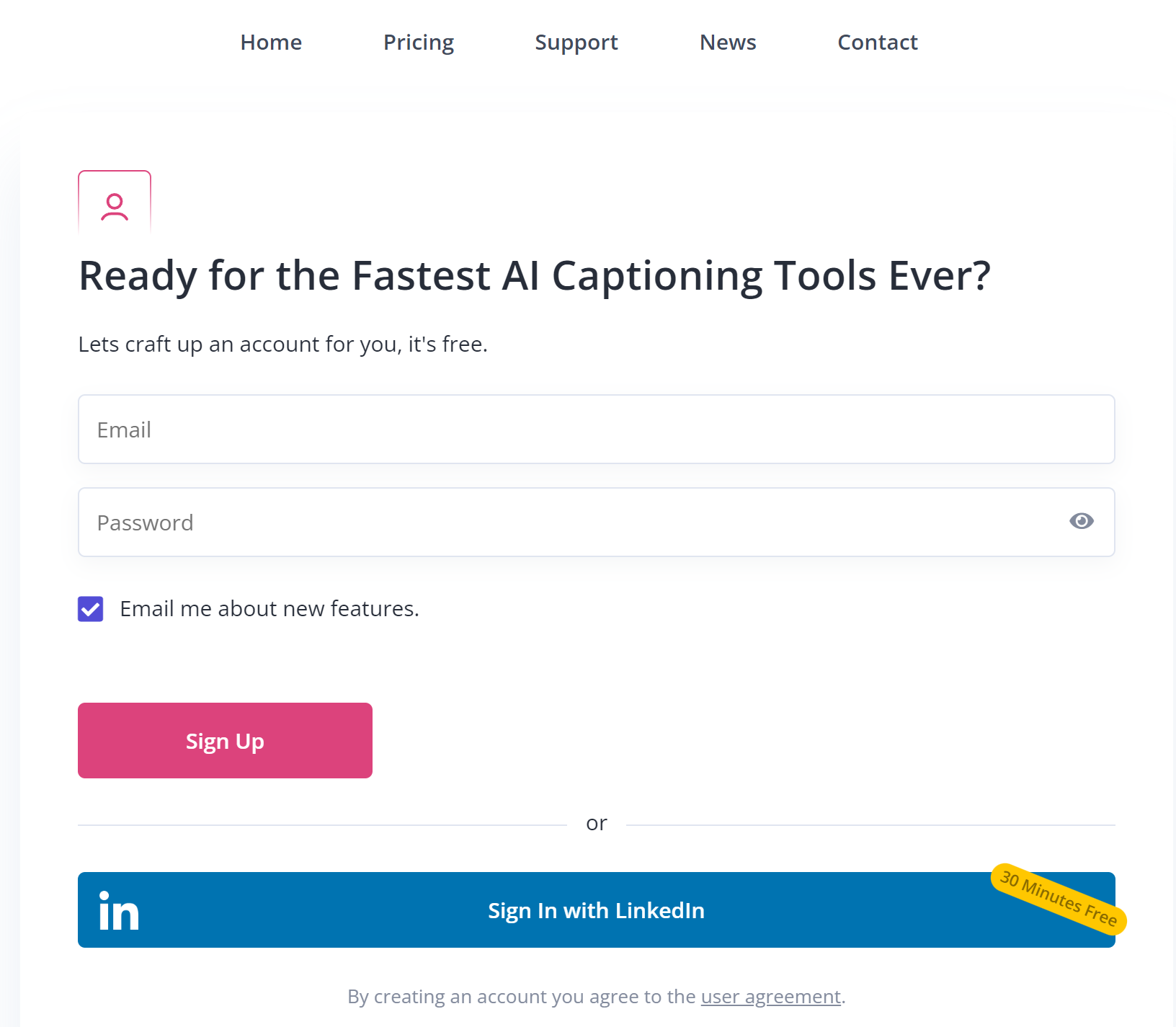Click the Sign Up button

click(225, 741)
